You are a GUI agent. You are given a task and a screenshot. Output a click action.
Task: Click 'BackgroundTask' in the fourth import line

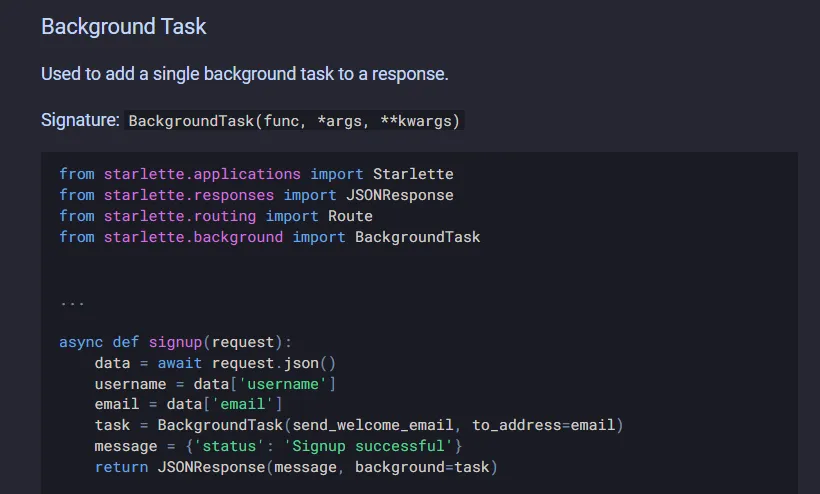417,237
